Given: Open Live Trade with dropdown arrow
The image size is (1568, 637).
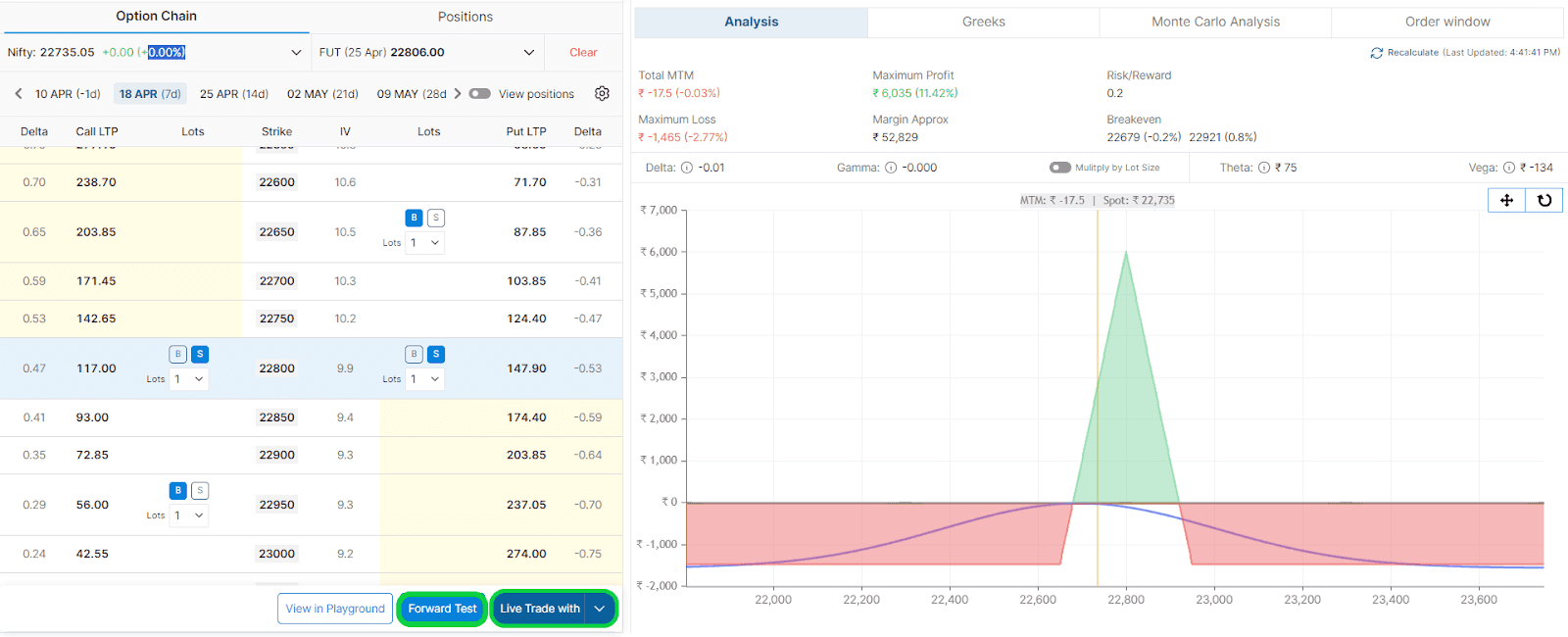Looking at the screenshot, I should click(x=600, y=609).
